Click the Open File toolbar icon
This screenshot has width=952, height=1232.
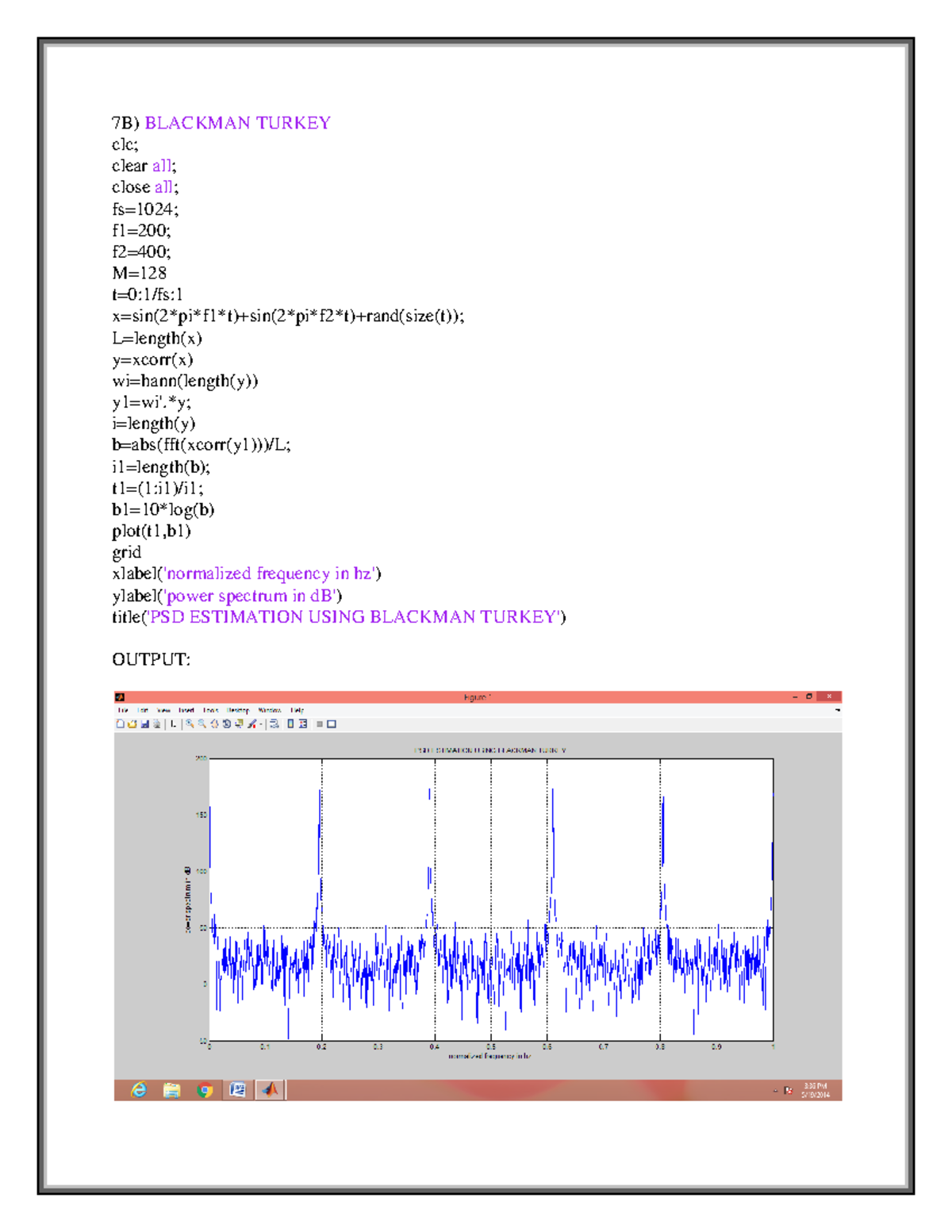click(x=133, y=724)
